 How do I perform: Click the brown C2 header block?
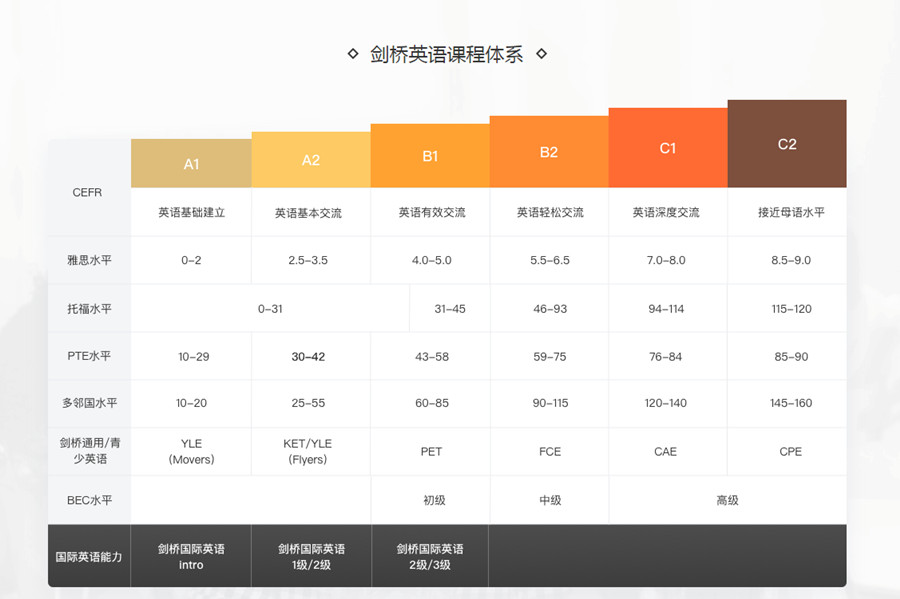click(787, 144)
